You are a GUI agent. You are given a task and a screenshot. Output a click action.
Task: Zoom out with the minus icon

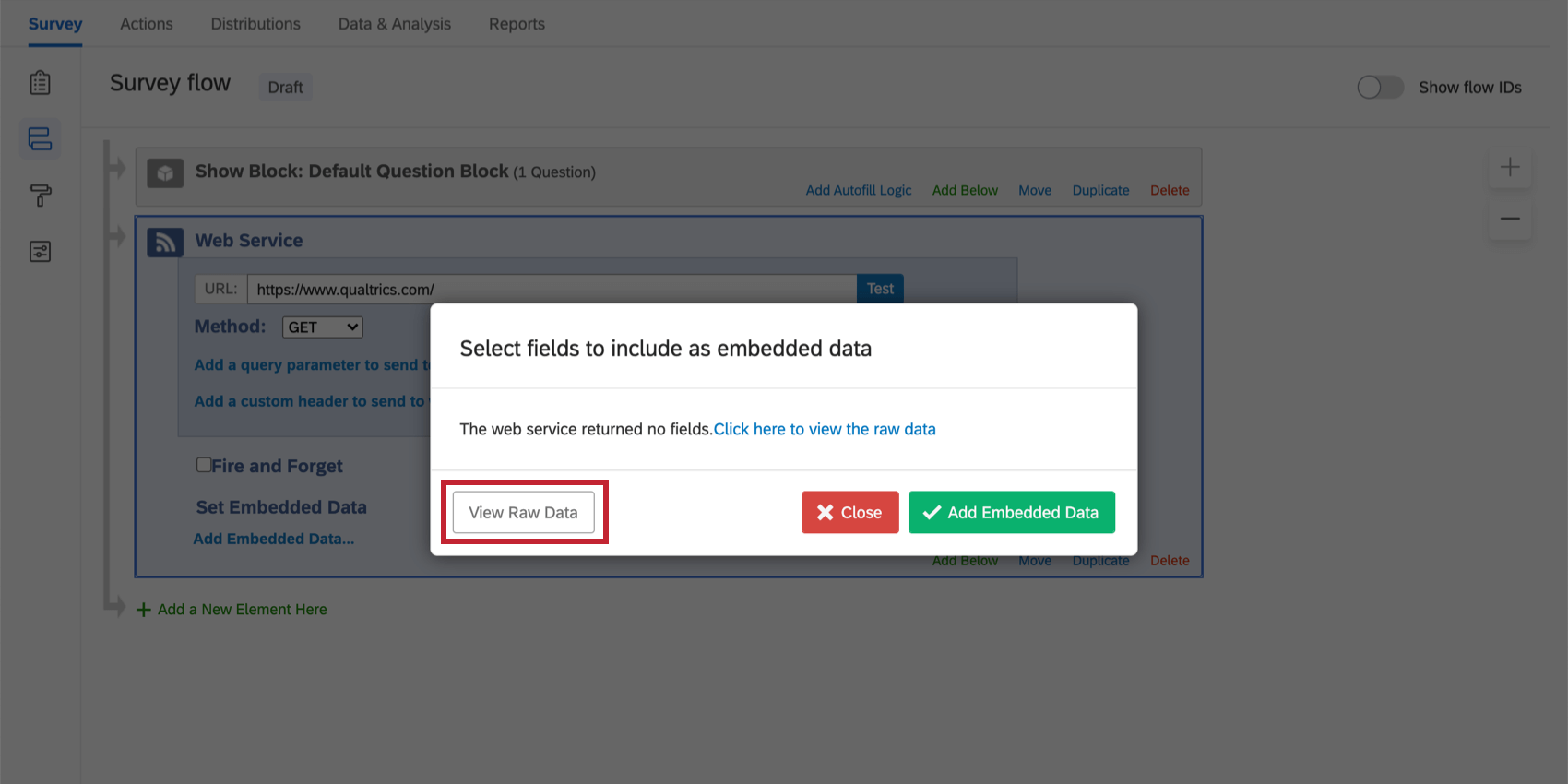(1510, 218)
